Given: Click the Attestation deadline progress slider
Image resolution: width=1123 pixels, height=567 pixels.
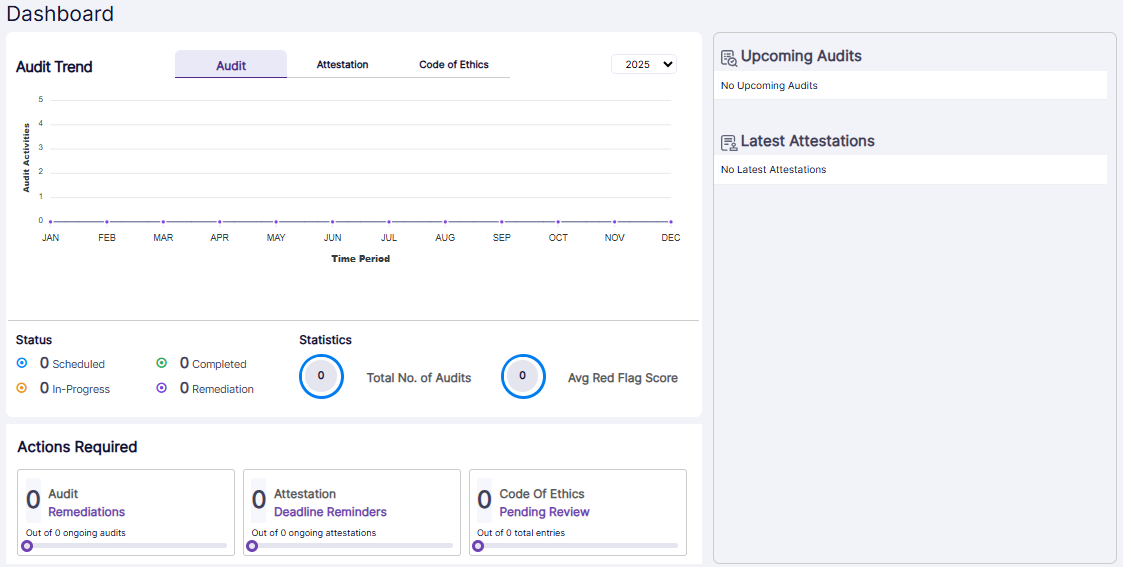Looking at the screenshot, I should click(x=351, y=546).
